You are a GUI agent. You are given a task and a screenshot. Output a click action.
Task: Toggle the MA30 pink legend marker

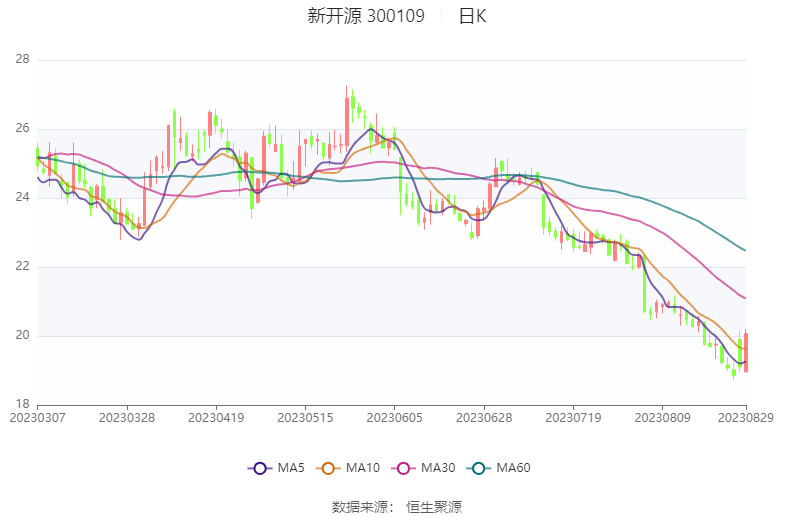click(x=404, y=468)
